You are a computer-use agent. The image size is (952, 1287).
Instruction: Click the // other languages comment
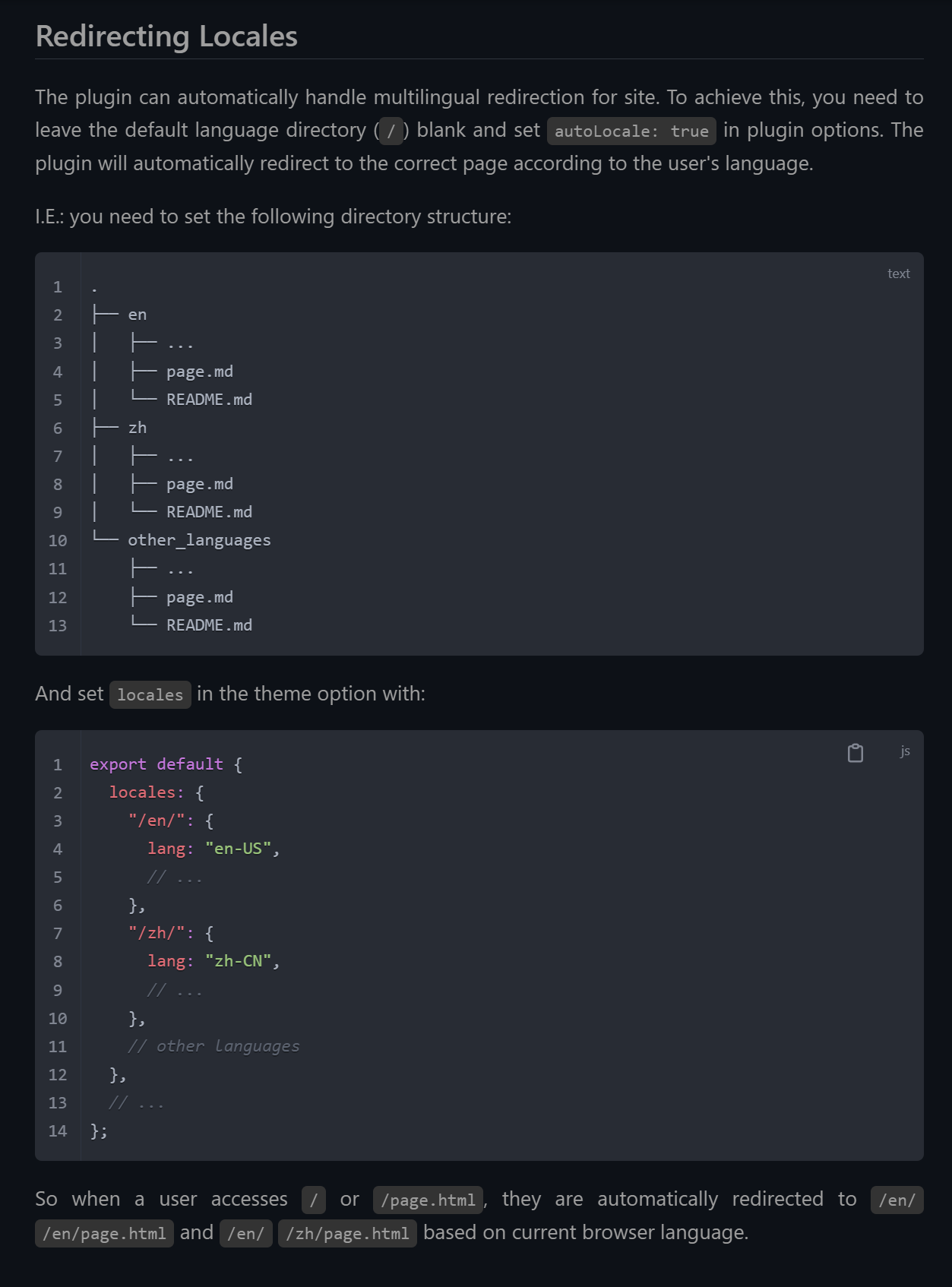(213, 1046)
